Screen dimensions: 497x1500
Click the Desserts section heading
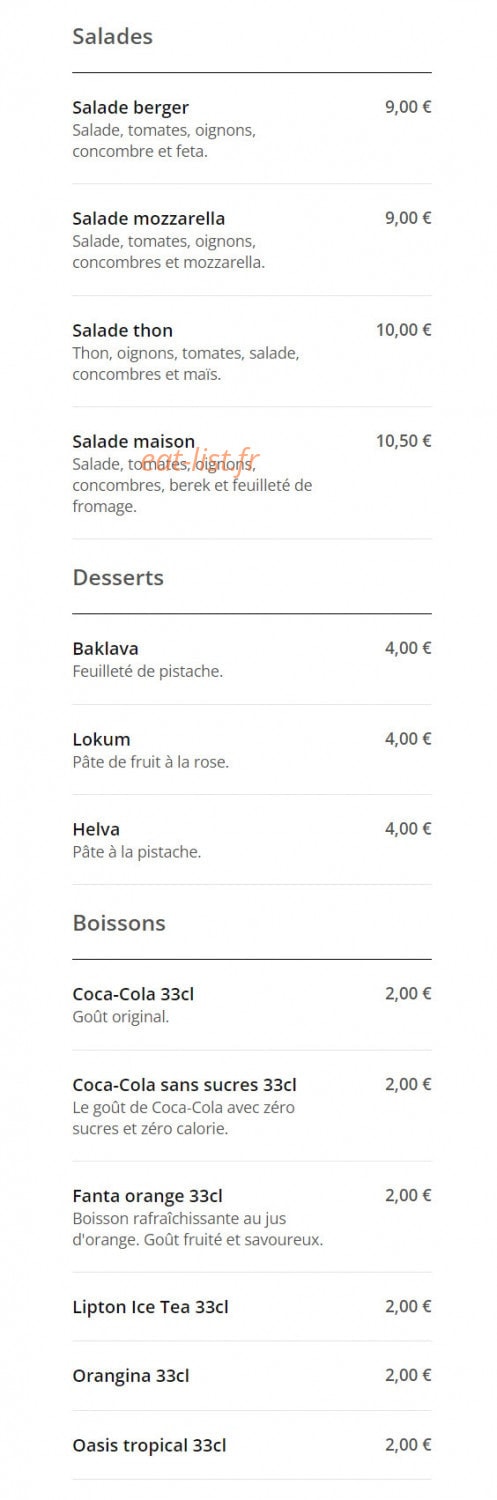tap(118, 577)
